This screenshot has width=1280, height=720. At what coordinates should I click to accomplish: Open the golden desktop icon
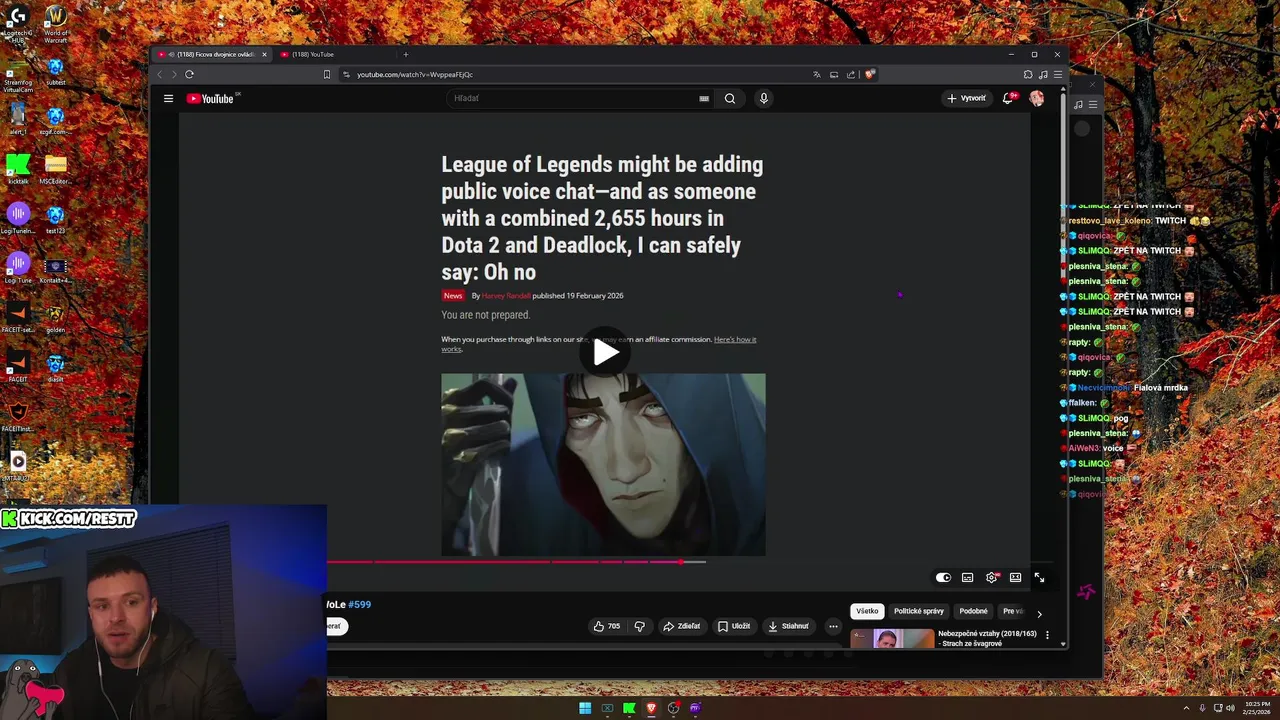click(x=56, y=316)
